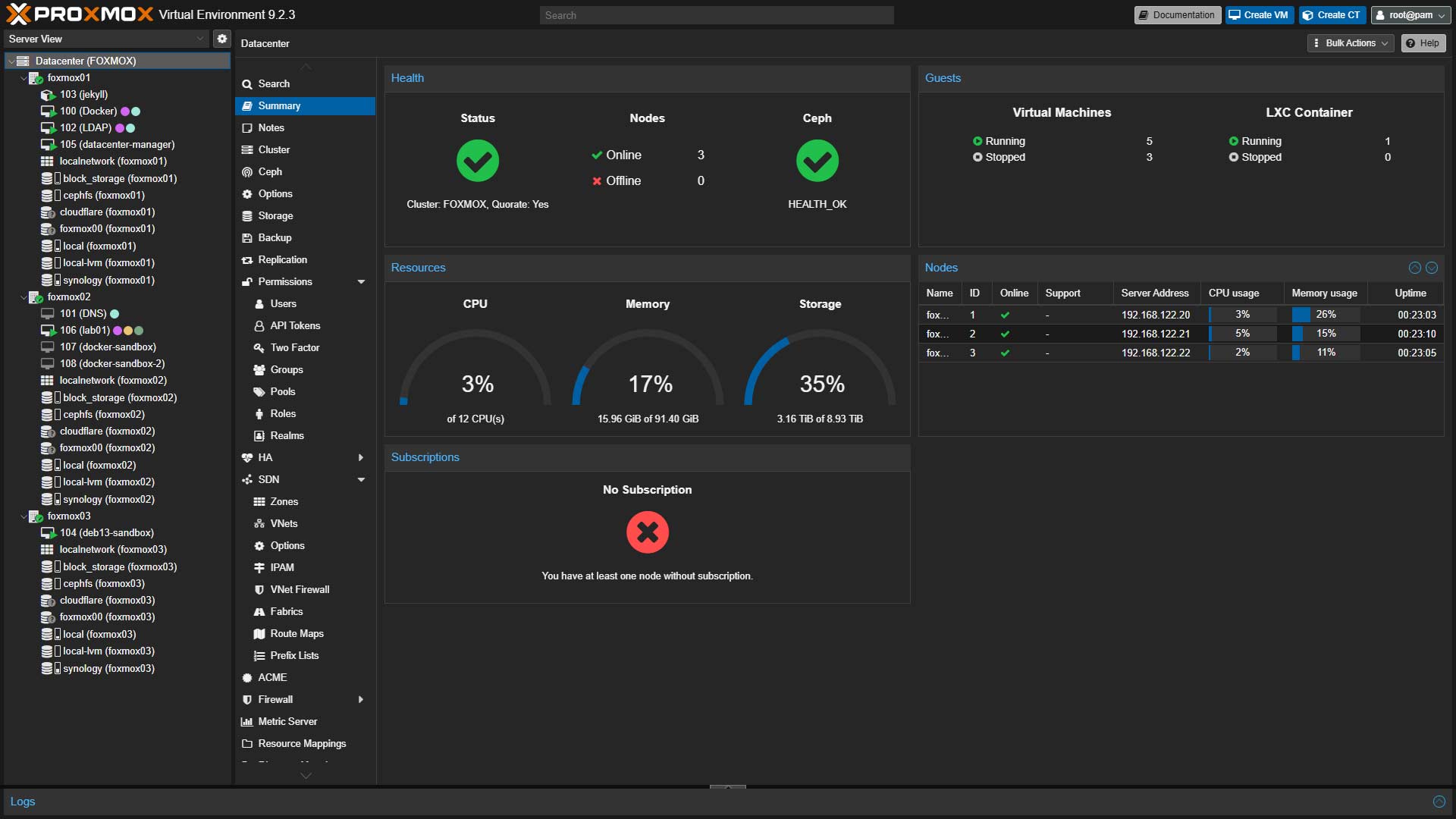Collapse the SDN submenu arrow
Viewport: 1456px width, 819px height.
361,480
